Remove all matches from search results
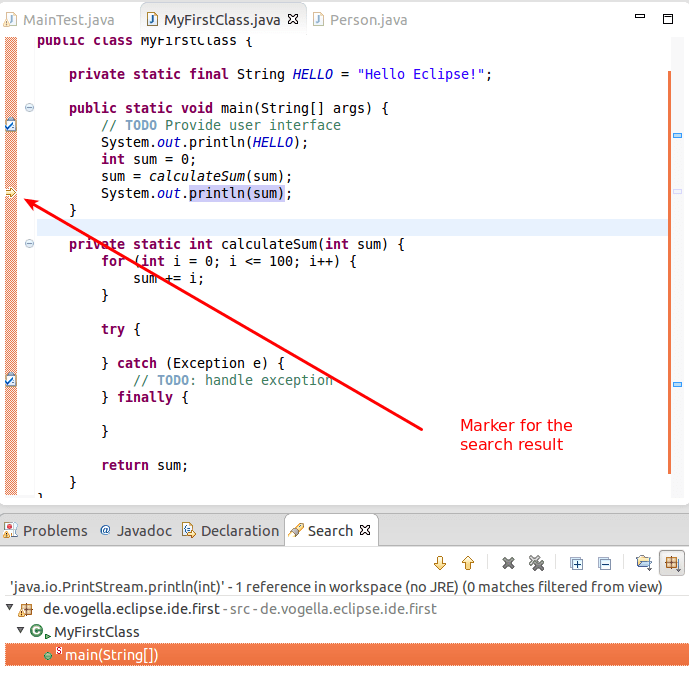The height and width of the screenshot is (674, 689). click(x=537, y=563)
